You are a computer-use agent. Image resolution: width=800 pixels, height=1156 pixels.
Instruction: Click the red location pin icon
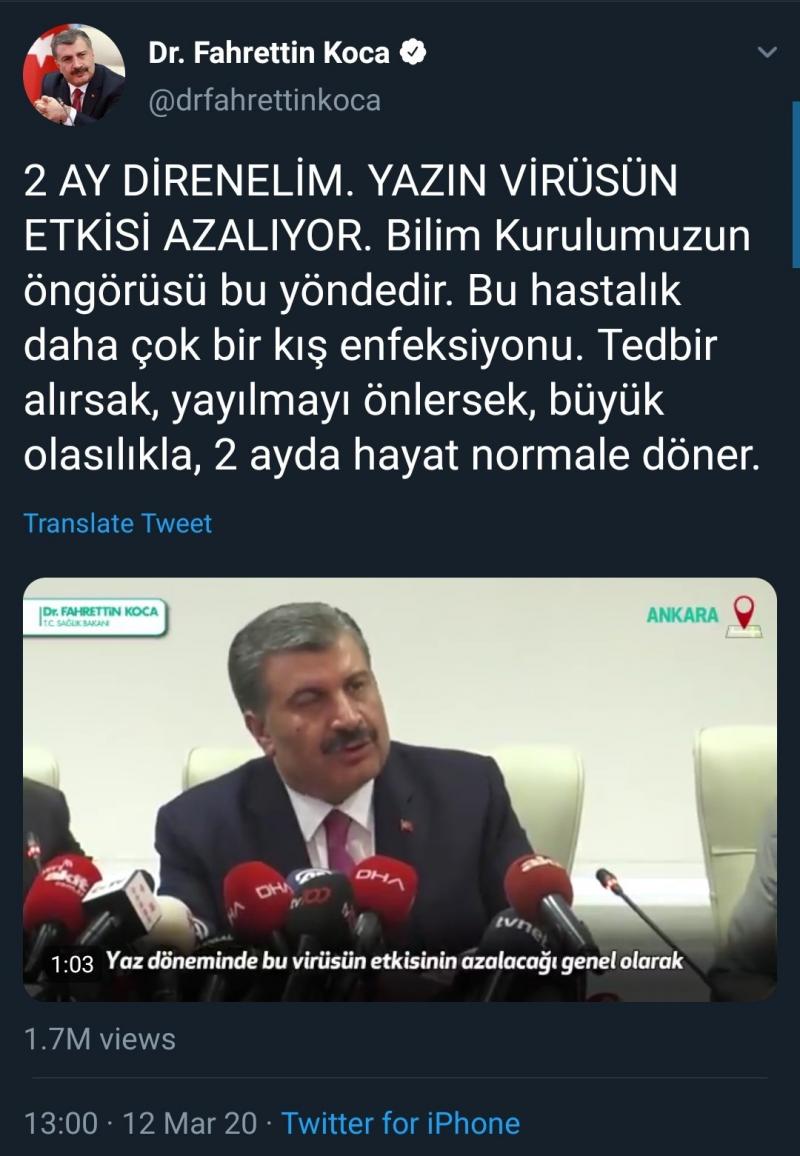tap(744, 616)
